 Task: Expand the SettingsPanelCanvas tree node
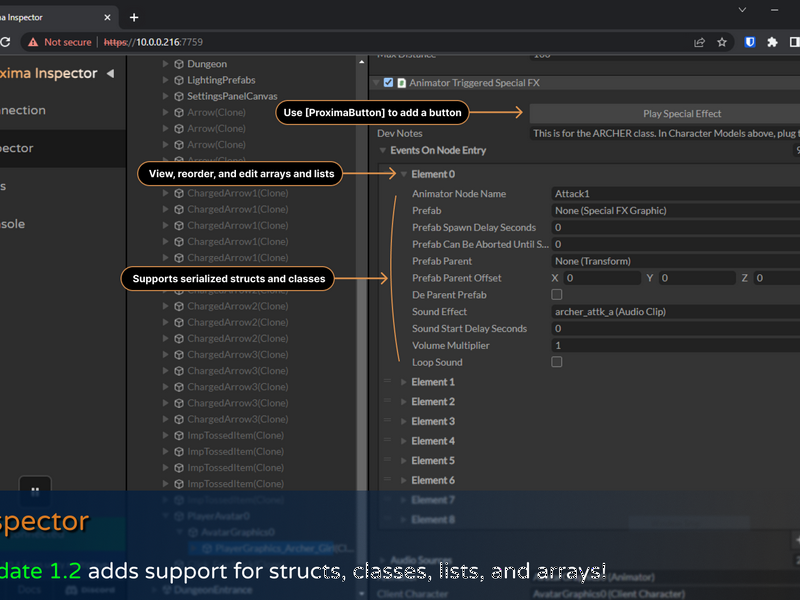(165, 96)
